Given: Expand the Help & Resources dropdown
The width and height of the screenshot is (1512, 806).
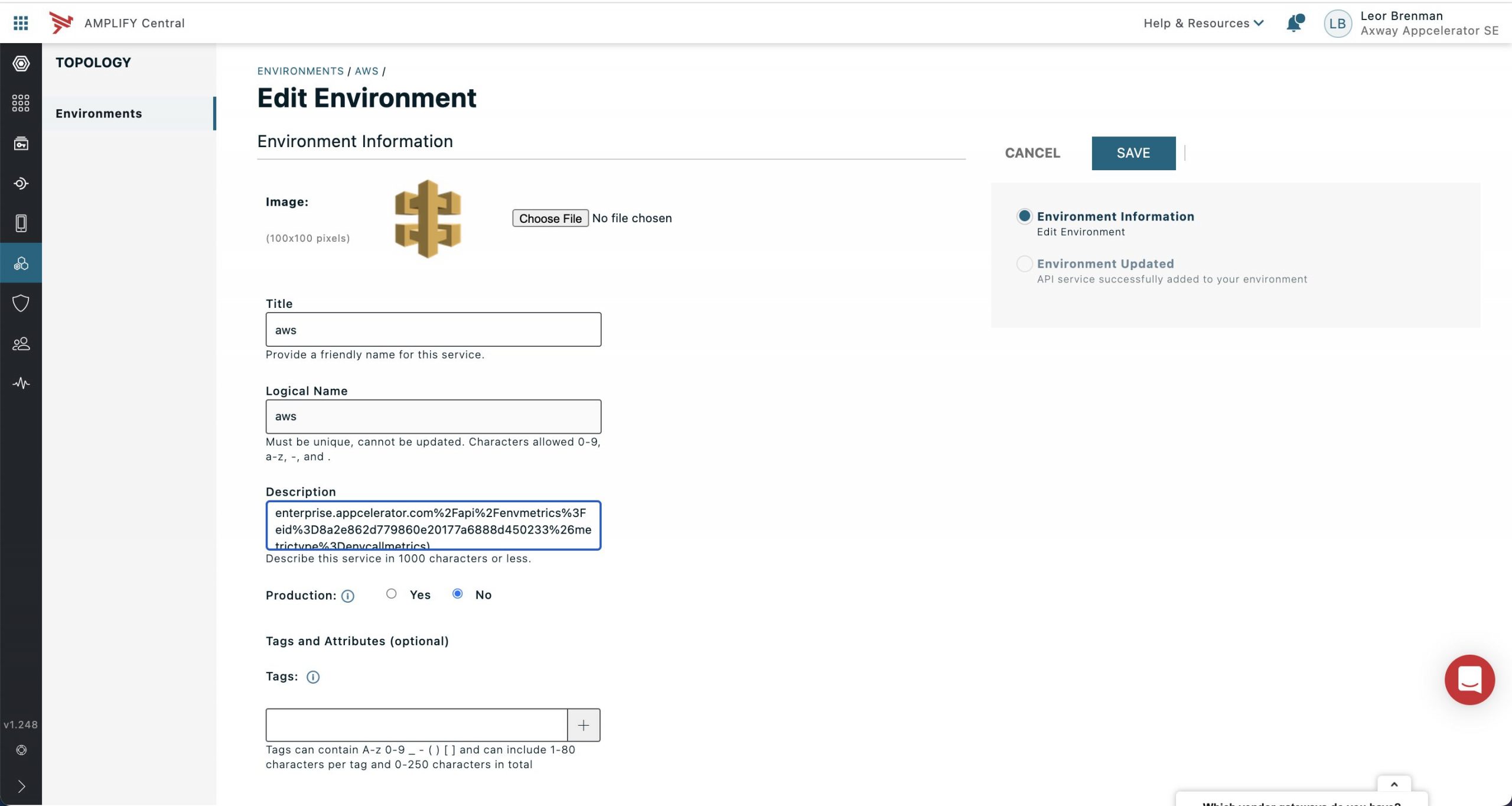Looking at the screenshot, I should click(x=1203, y=23).
